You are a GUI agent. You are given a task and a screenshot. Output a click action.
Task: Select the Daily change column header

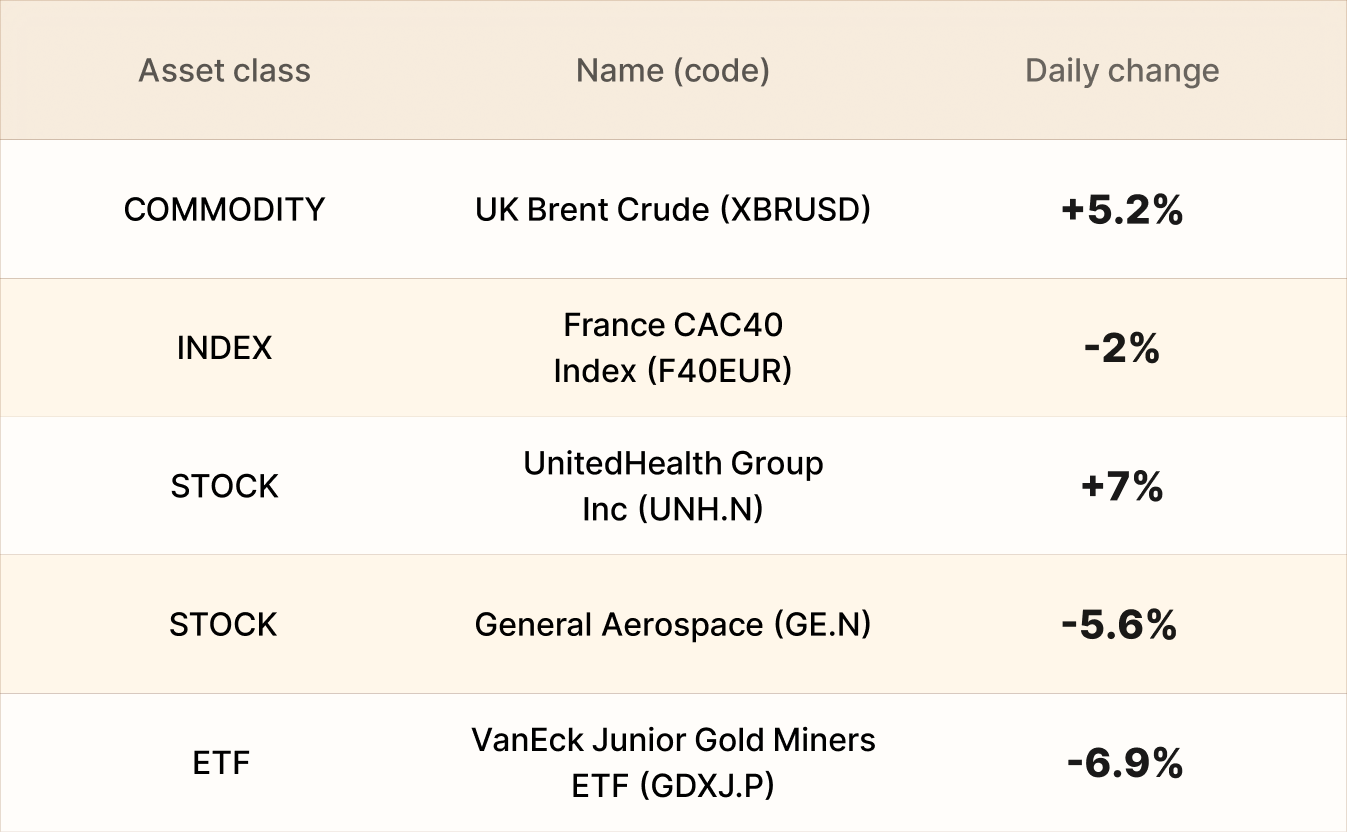(1122, 71)
